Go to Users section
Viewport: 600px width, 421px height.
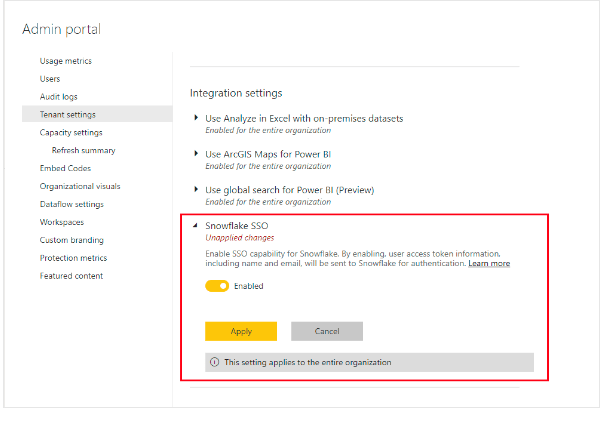[50, 79]
